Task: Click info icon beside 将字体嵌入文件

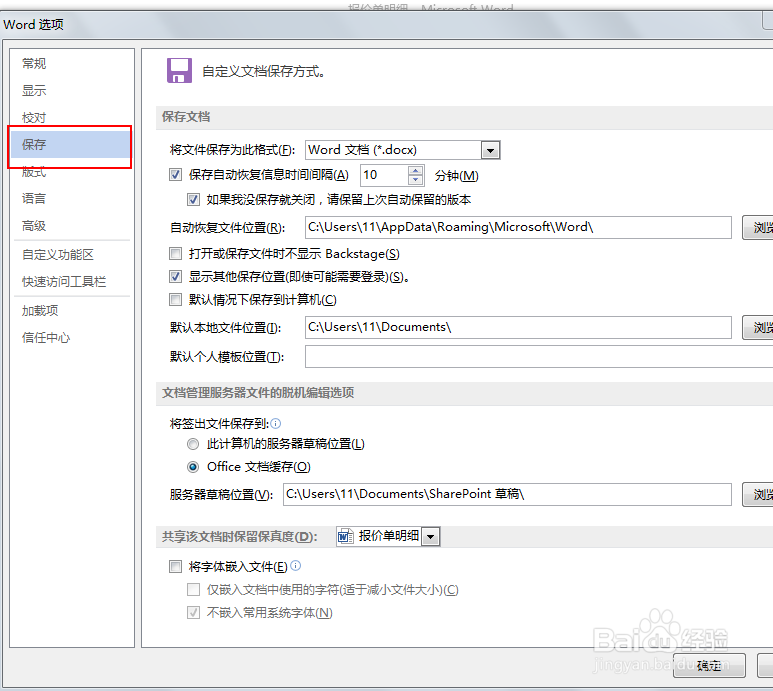Action: (x=295, y=566)
